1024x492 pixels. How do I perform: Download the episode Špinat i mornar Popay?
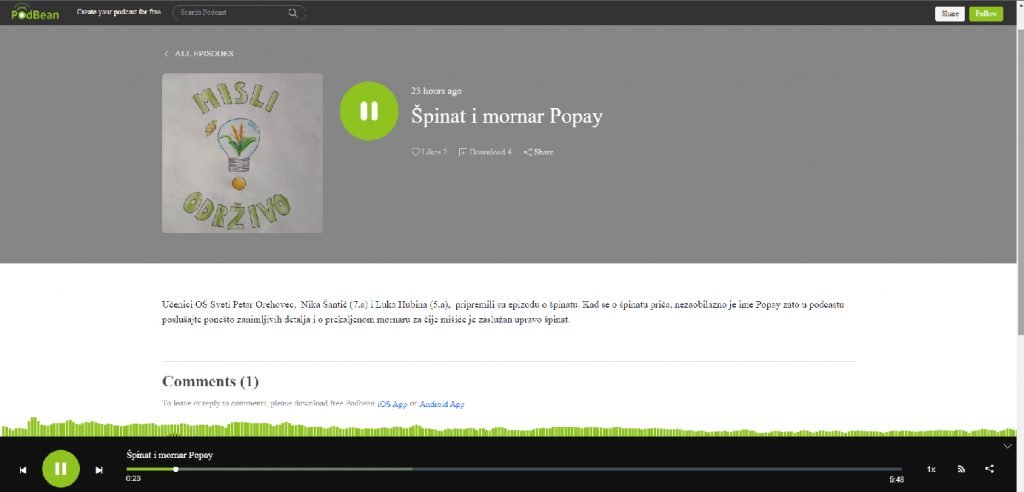click(485, 152)
